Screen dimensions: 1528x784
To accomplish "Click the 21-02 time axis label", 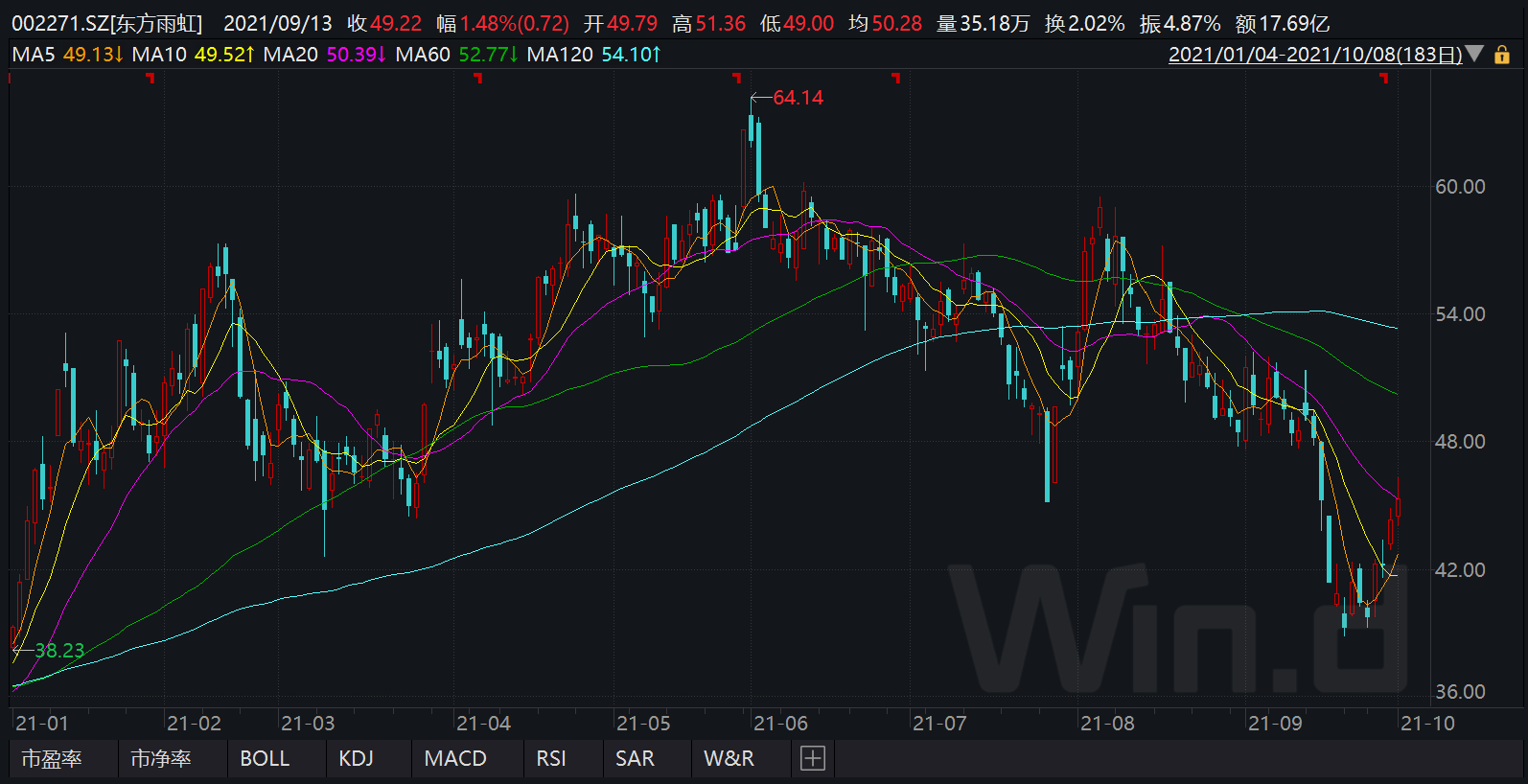I will pos(194,724).
